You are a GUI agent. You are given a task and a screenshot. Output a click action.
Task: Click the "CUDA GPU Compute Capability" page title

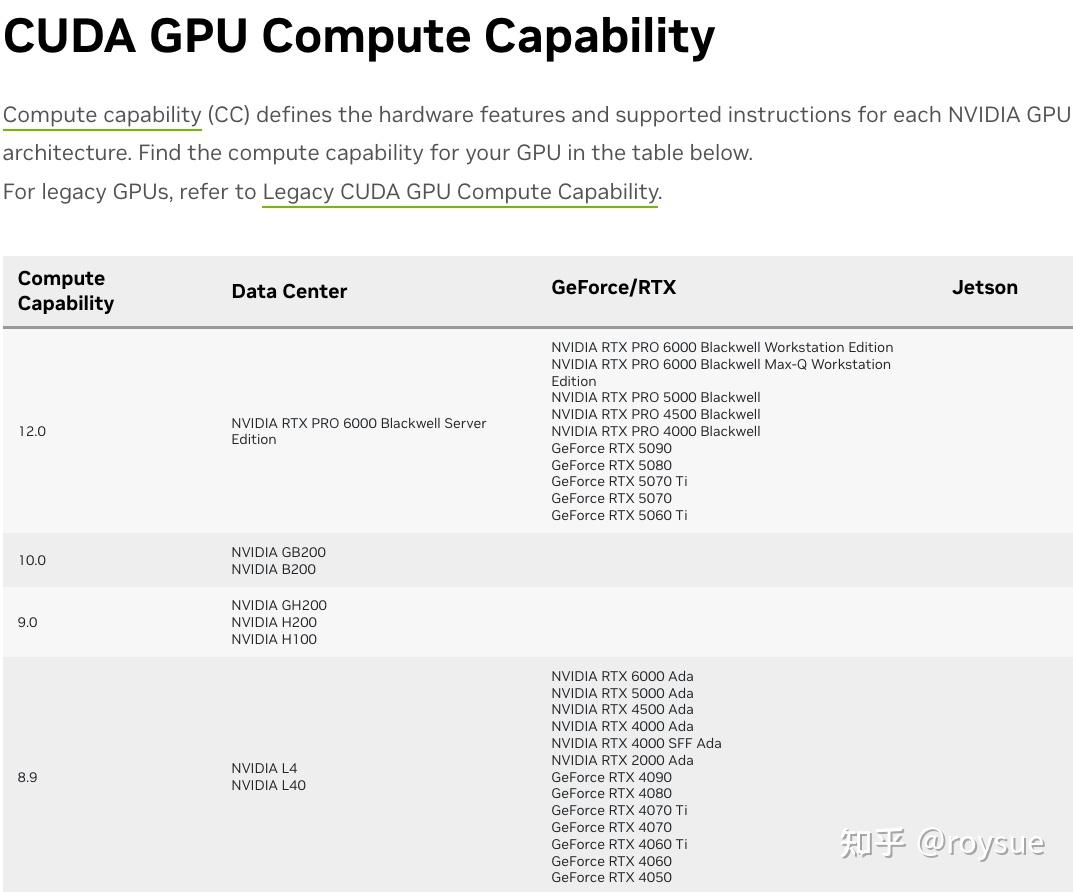pyautogui.click(x=359, y=37)
